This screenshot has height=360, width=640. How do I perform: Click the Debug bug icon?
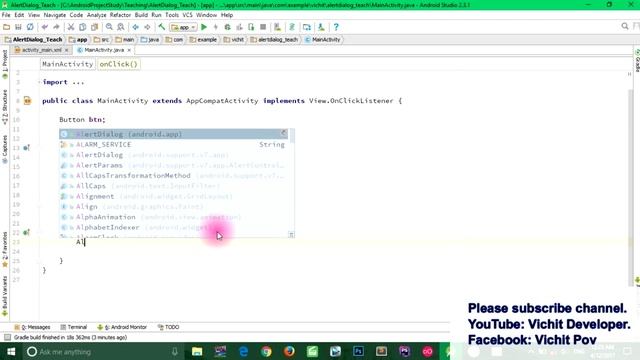click(x=227, y=27)
